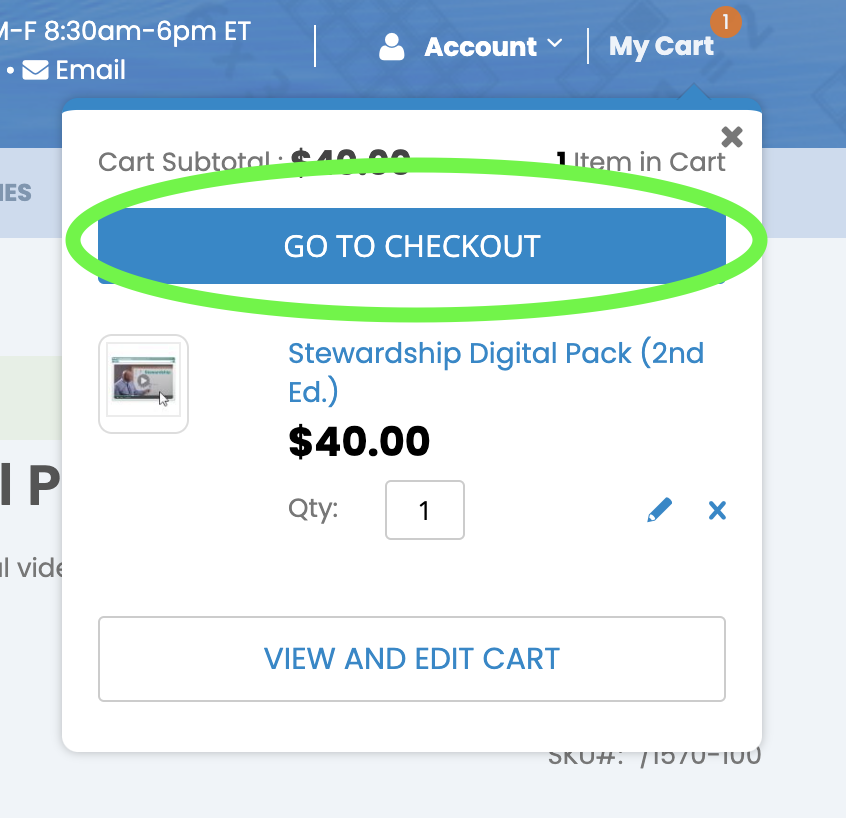Remove Stewardship Digital Pack using the blue X
The image size is (846, 818).
tap(717, 511)
